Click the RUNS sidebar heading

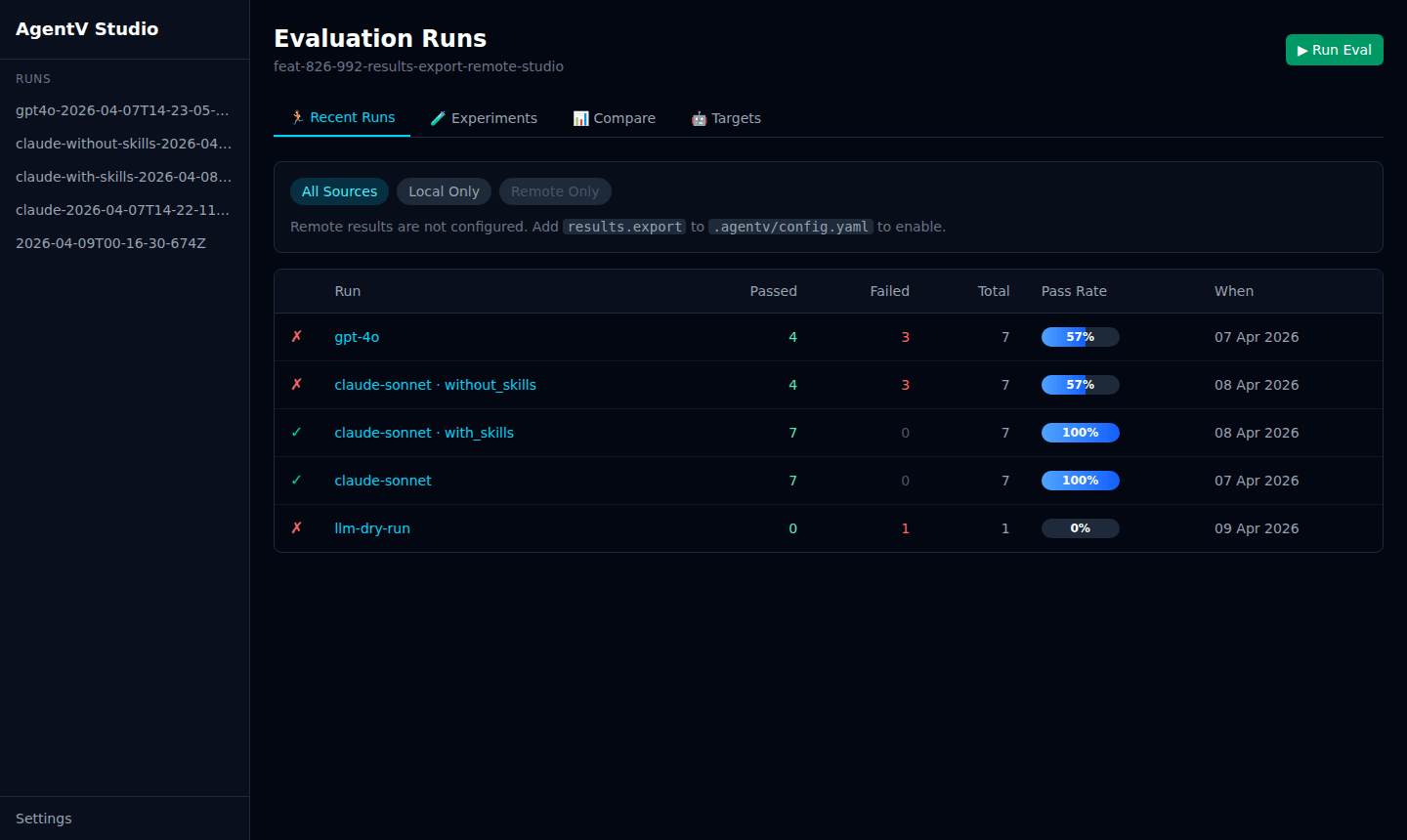[x=33, y=79]
